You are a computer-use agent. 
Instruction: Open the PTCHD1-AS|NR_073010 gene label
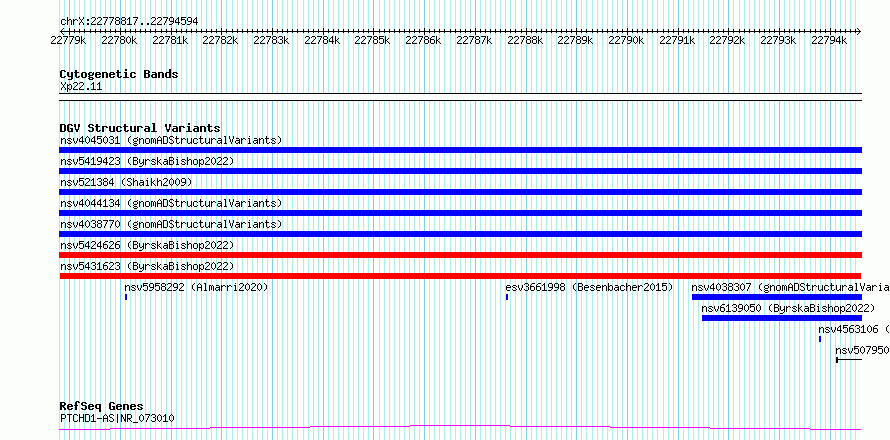[117, 418]
